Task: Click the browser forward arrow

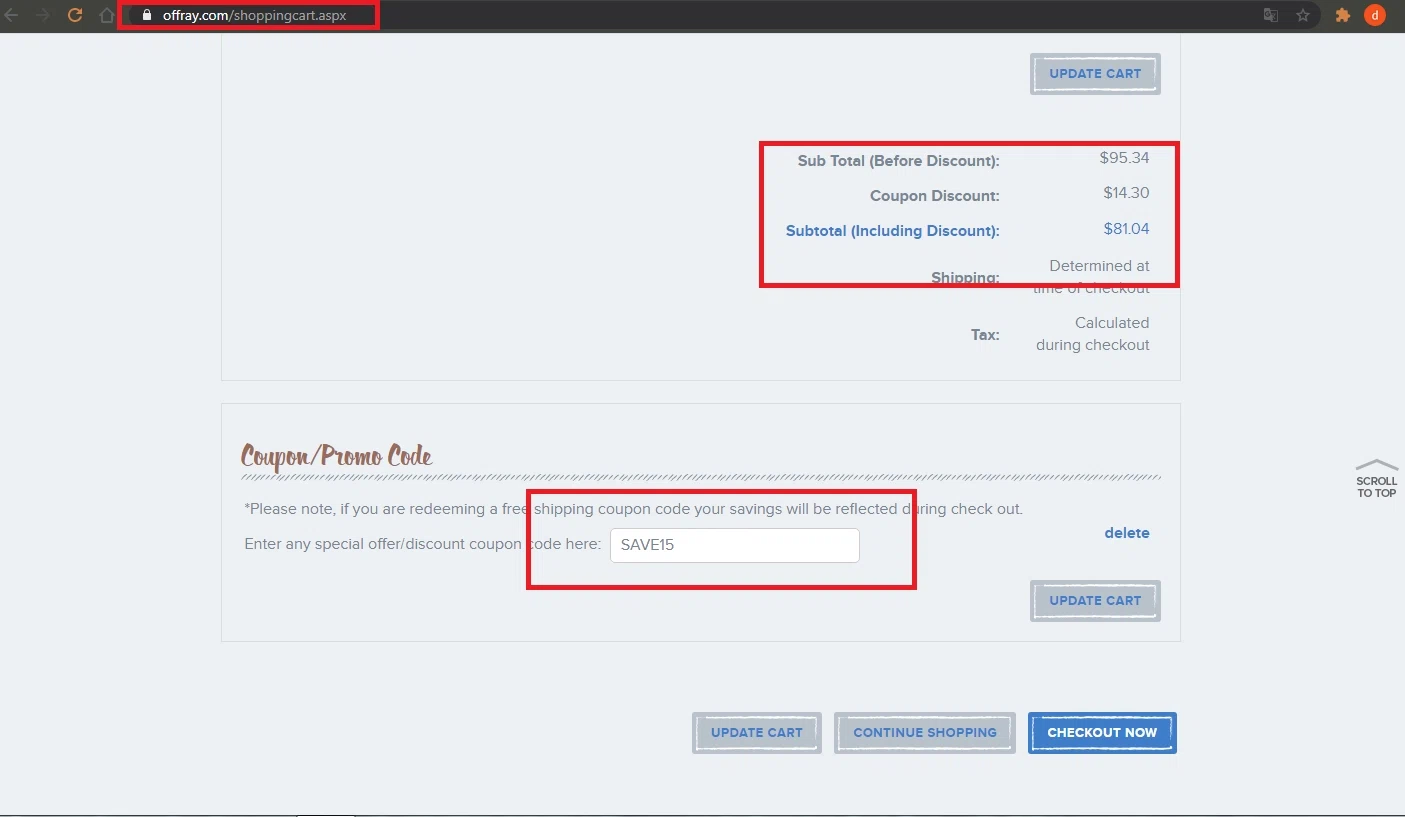Action: [x=42, y=15]
